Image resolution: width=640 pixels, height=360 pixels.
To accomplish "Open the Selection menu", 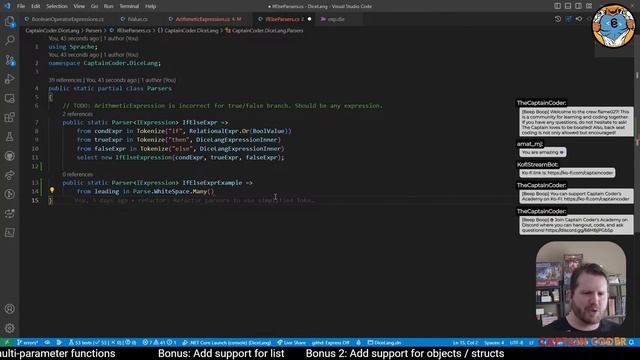I will [x=57, y=6].
